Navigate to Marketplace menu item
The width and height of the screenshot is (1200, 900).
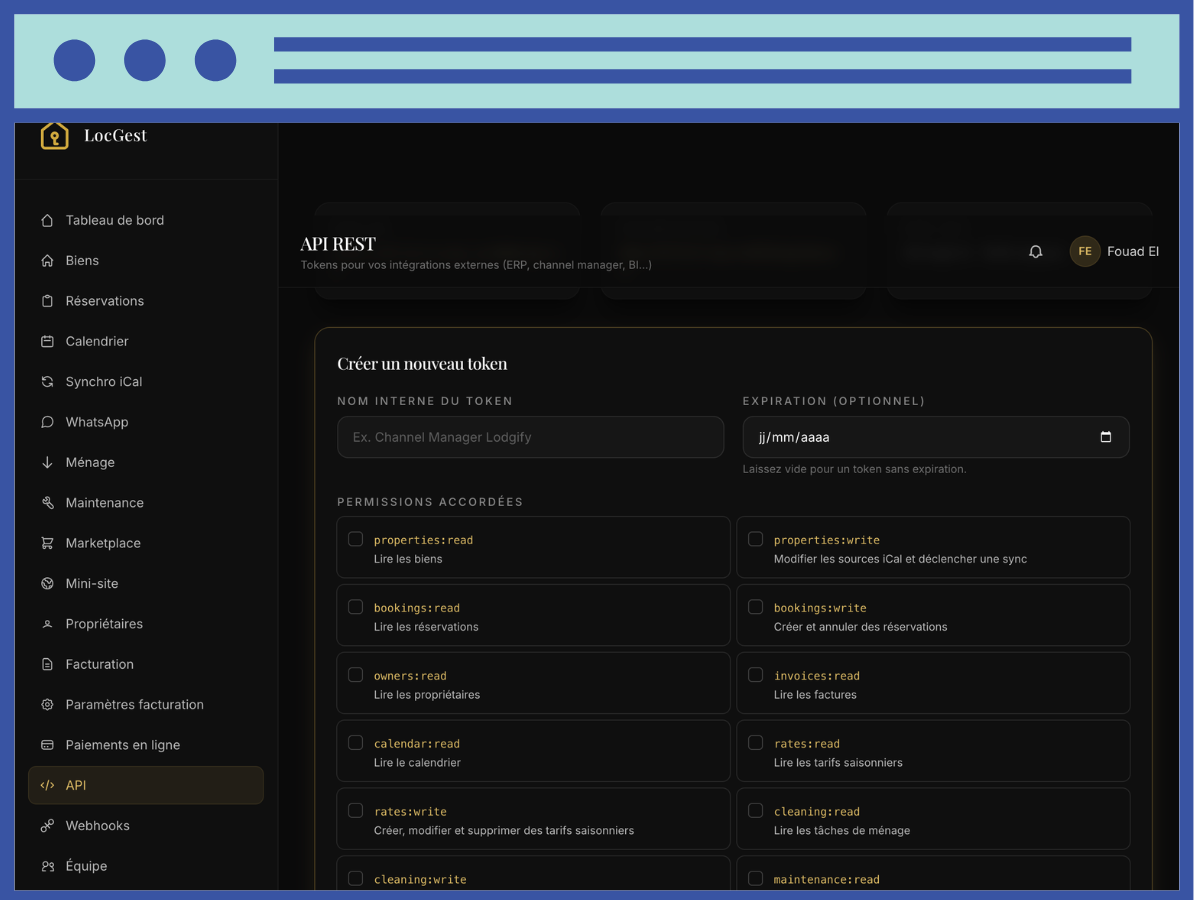tap(146, 543)
